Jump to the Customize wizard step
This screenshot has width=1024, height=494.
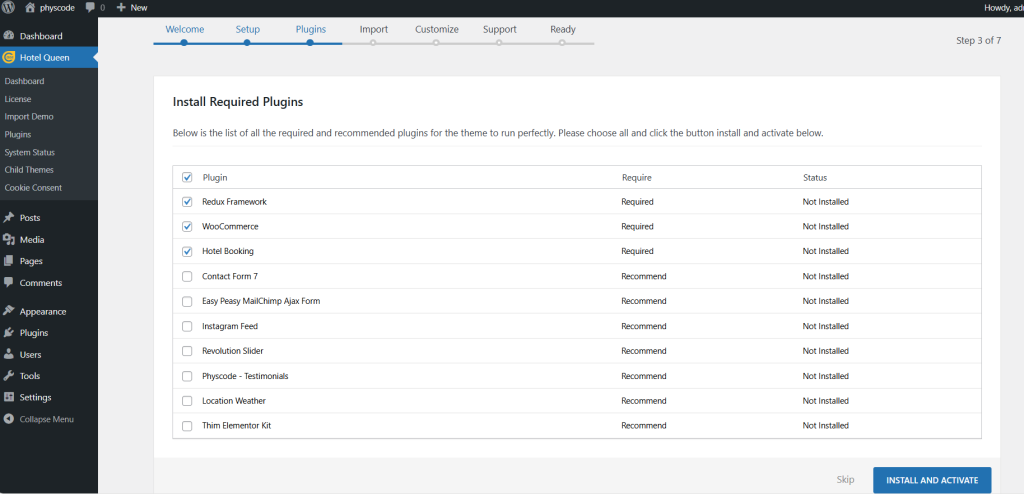click(x=437, y=29)
